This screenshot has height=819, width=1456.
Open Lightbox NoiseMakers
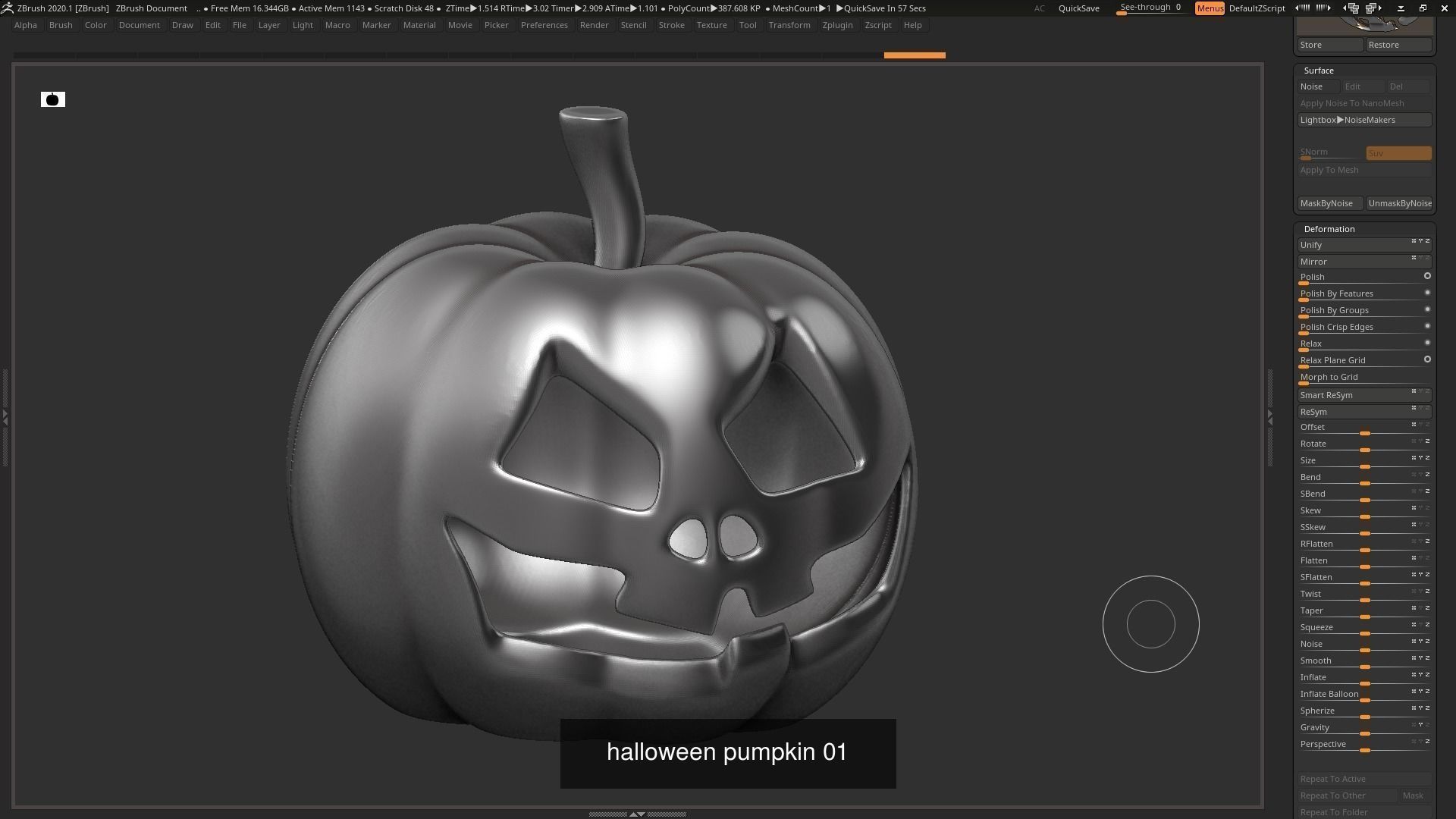pyautogui.click(x=1364, y=120)
